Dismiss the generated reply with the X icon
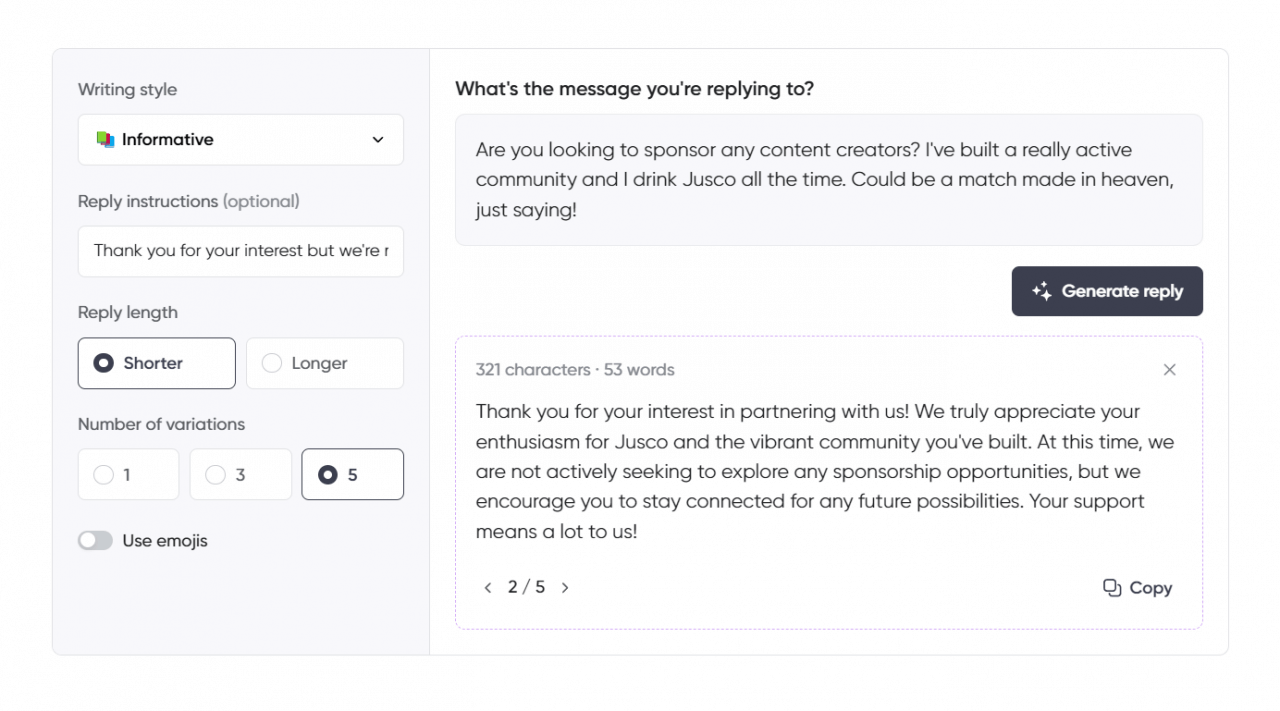 pos(1169,369)
